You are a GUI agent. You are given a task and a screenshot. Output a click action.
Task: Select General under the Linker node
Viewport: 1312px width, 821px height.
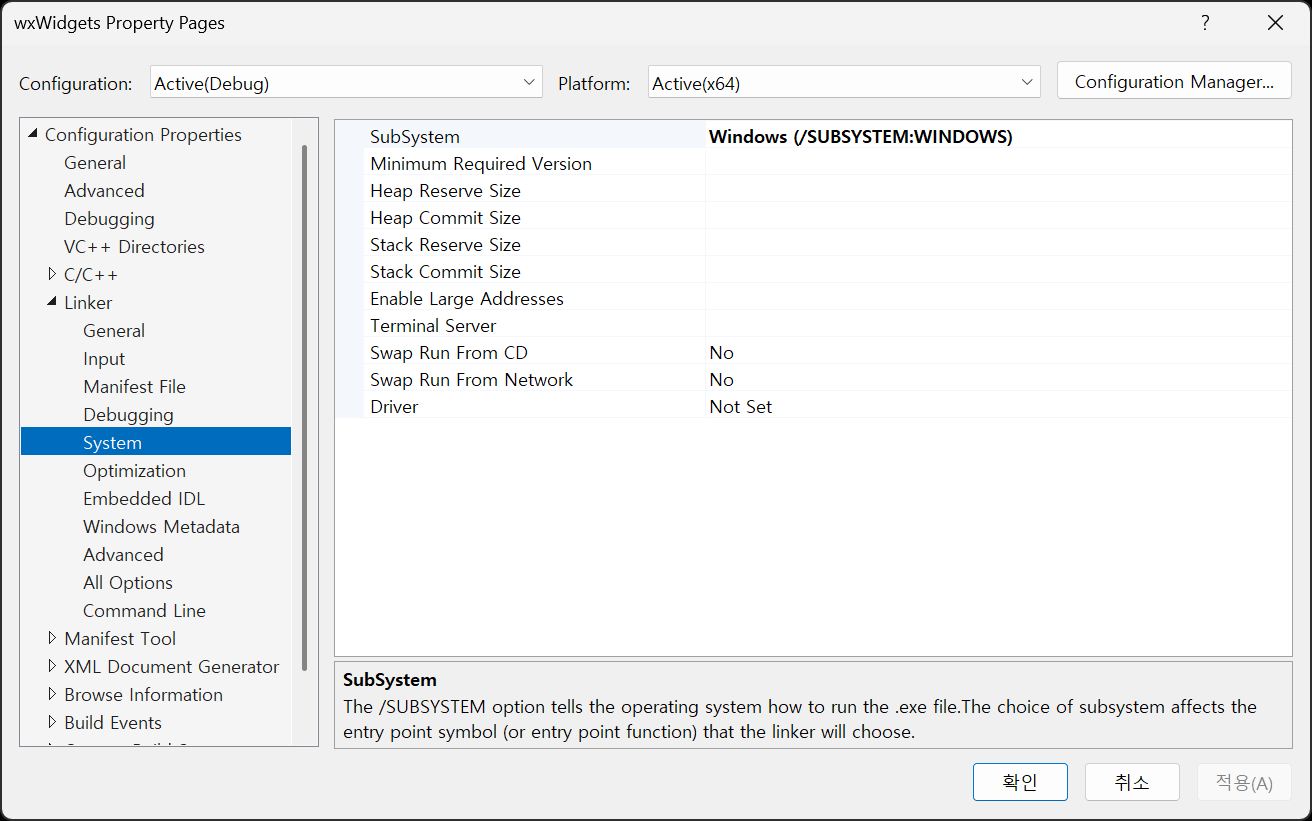click(114, 331)
